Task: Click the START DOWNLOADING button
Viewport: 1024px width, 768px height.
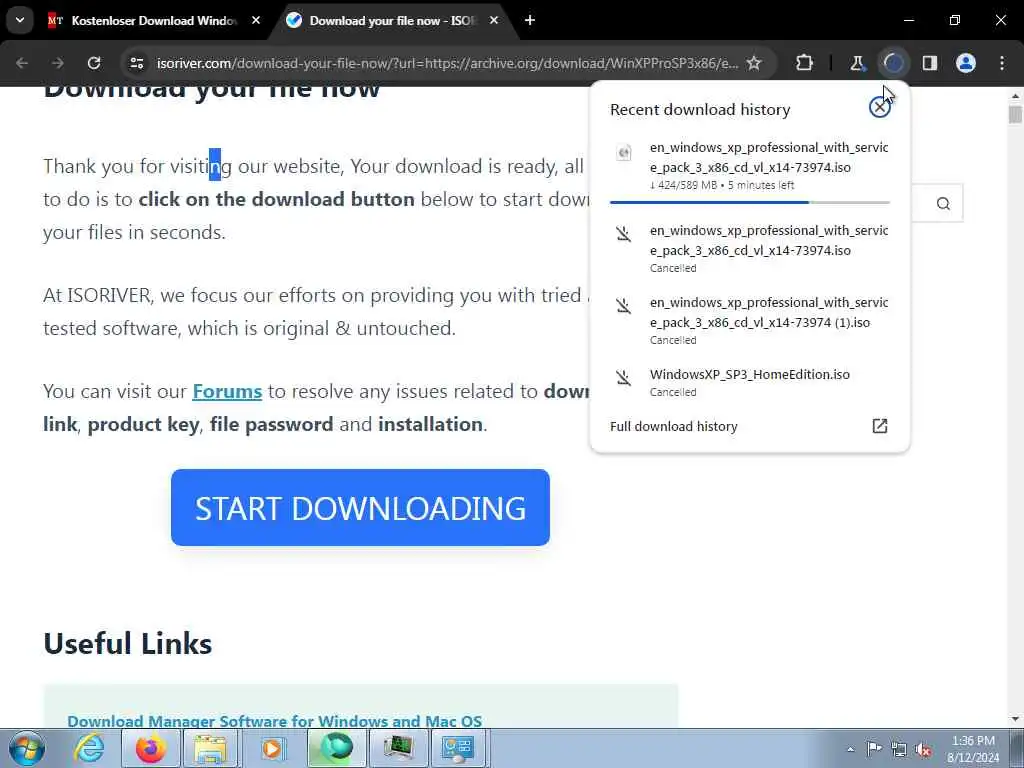Action: 360,507
